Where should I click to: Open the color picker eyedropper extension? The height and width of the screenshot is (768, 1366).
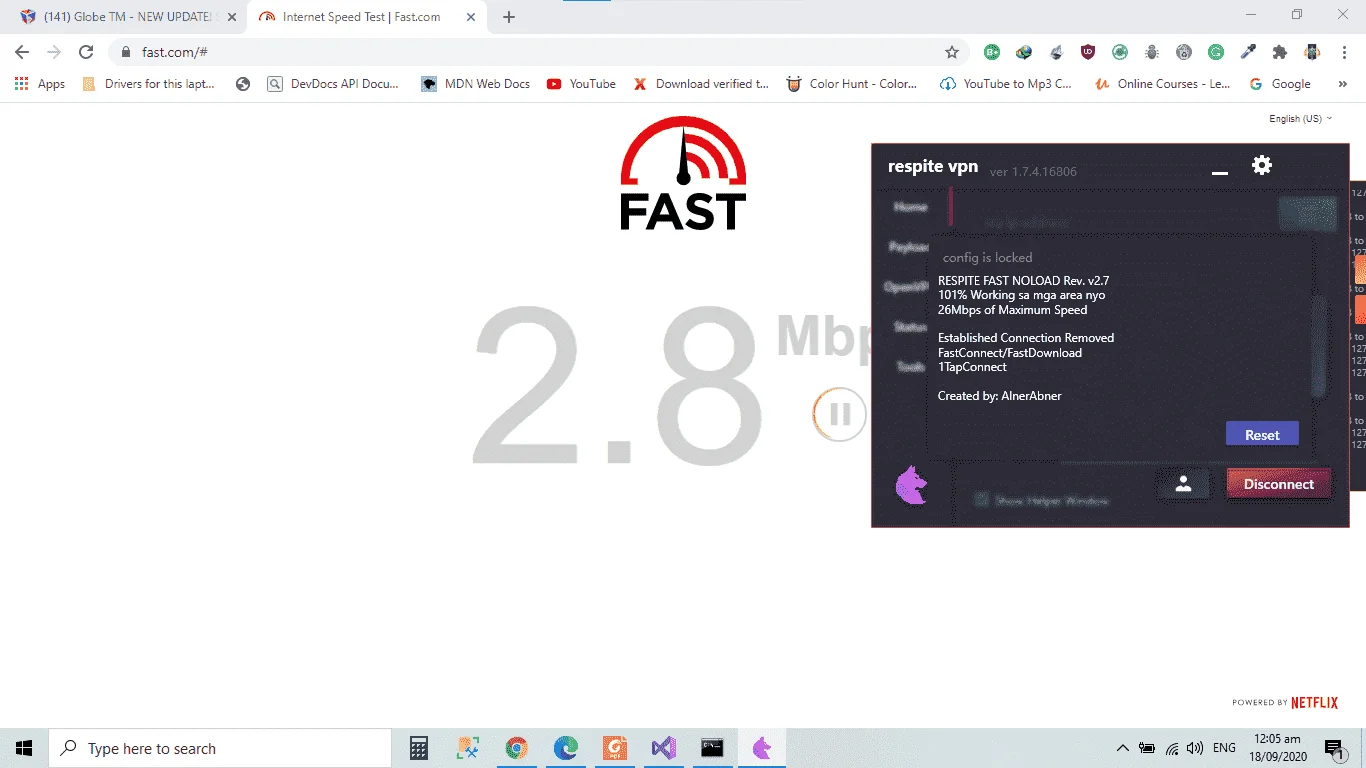click(x=1248, y=52)
